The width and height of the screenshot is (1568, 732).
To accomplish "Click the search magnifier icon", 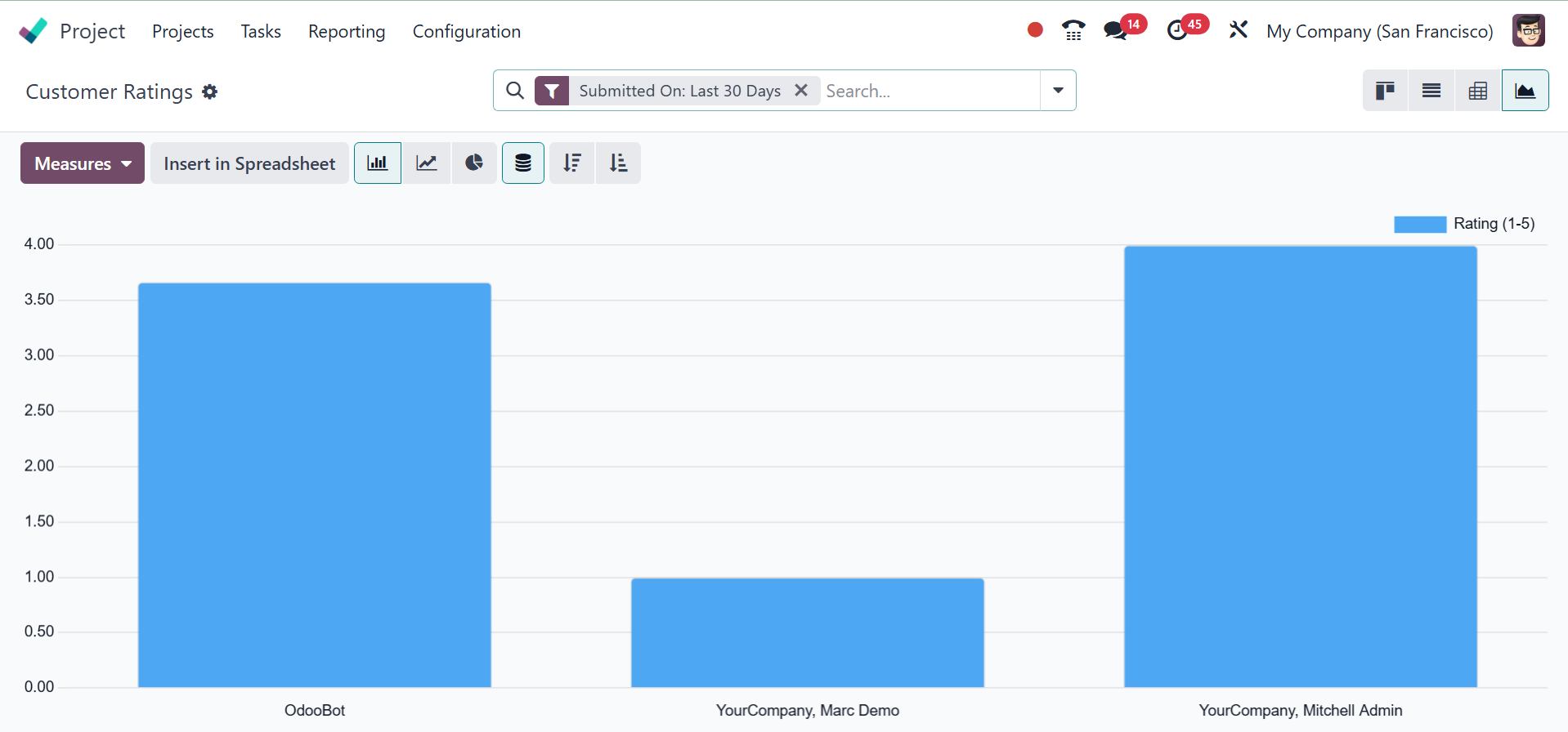I will point(515,91).
